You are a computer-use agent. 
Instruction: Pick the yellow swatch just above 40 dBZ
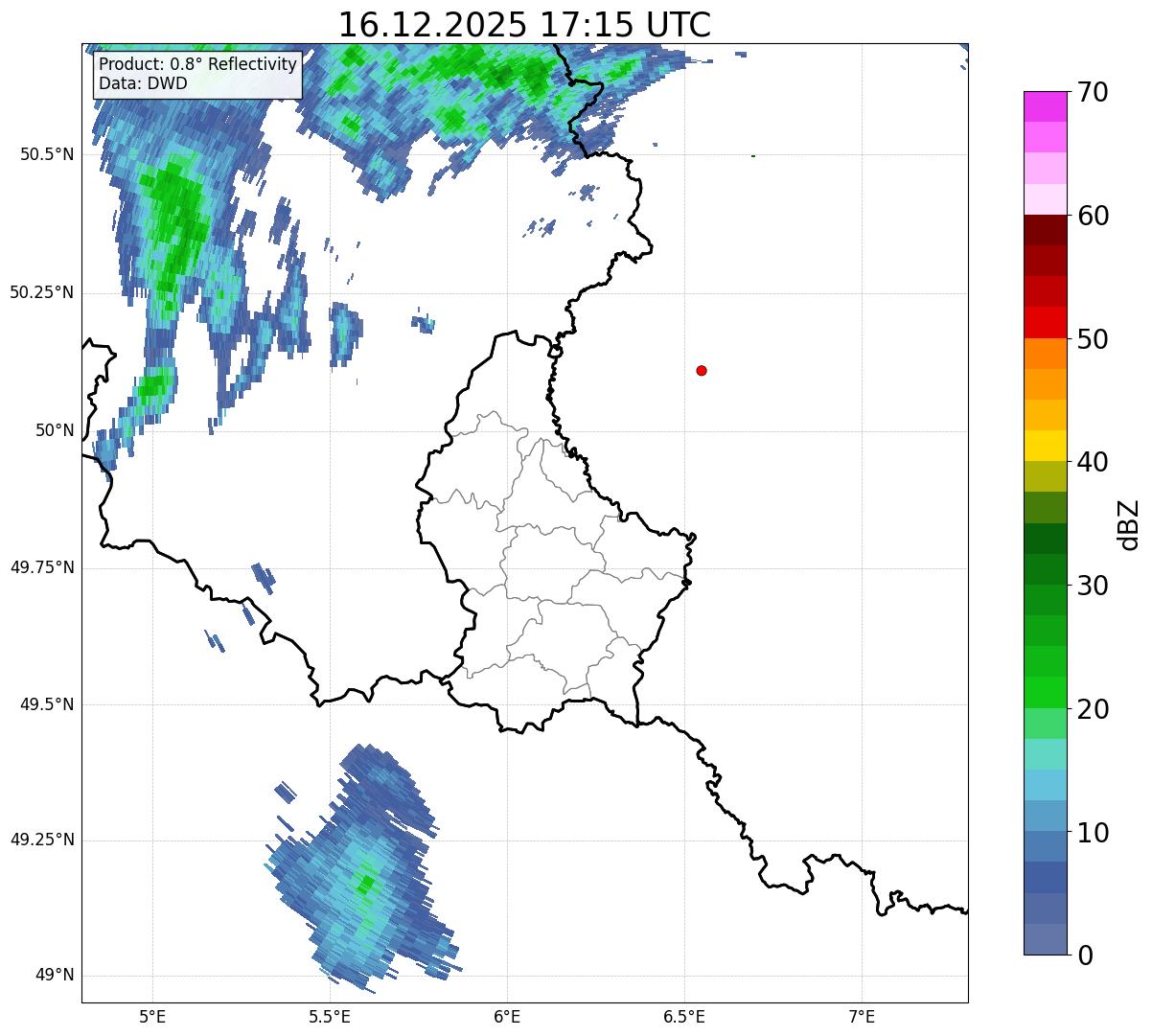[x=1045, y=446]
